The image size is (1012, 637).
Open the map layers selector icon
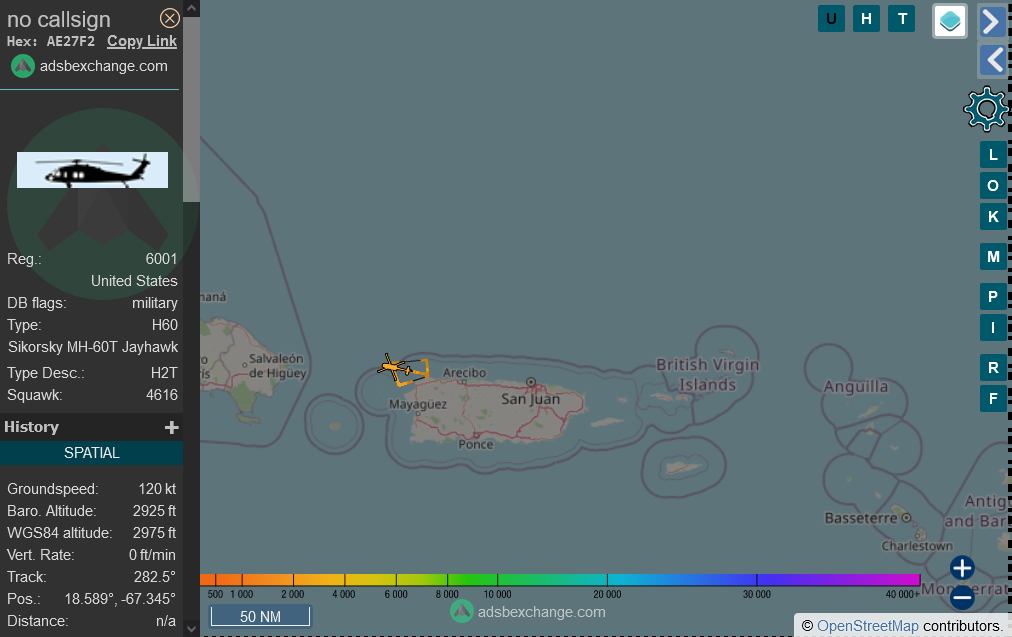(x=950, y=21)
